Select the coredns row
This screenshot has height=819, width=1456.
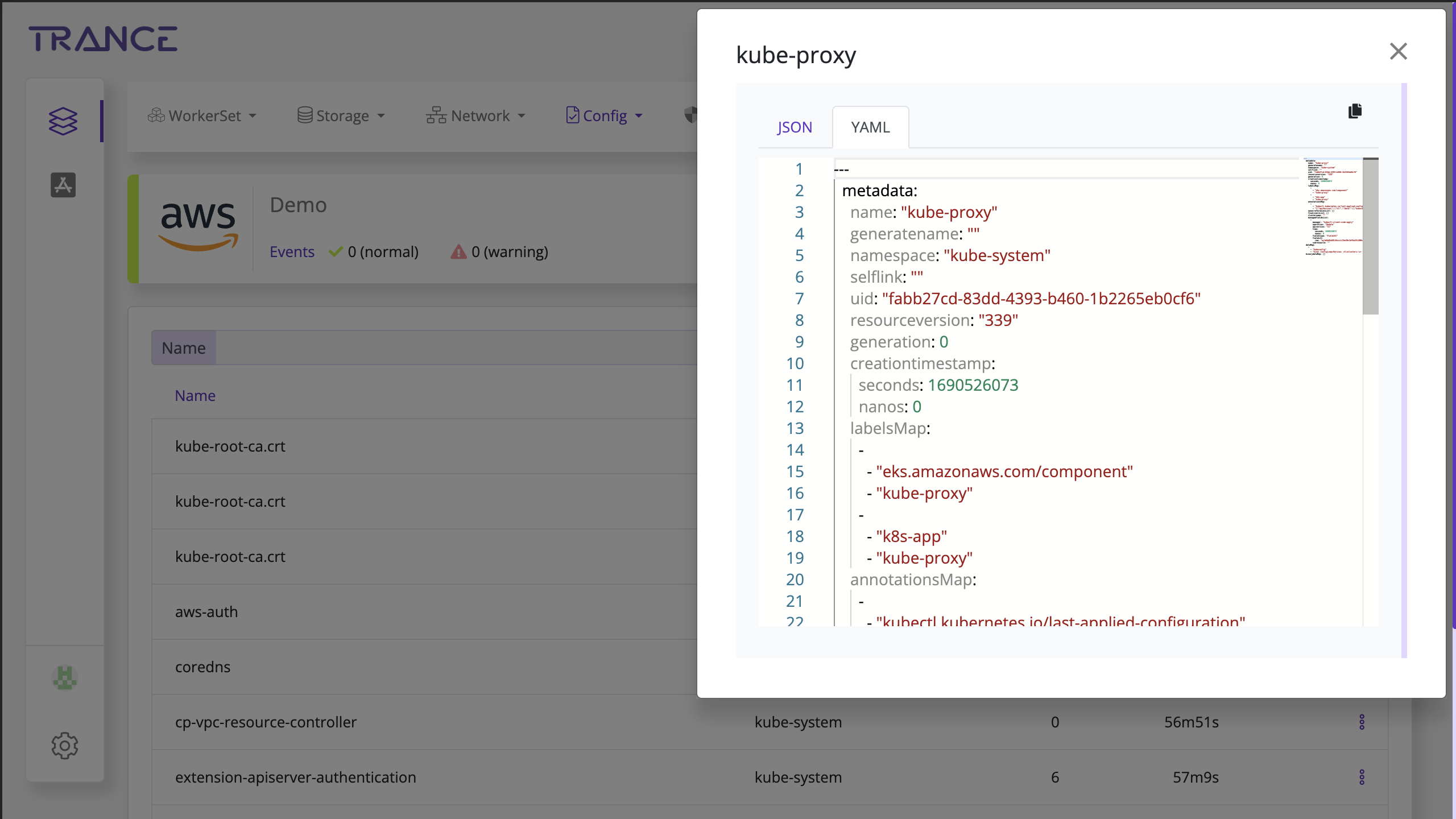coord(203,667)
